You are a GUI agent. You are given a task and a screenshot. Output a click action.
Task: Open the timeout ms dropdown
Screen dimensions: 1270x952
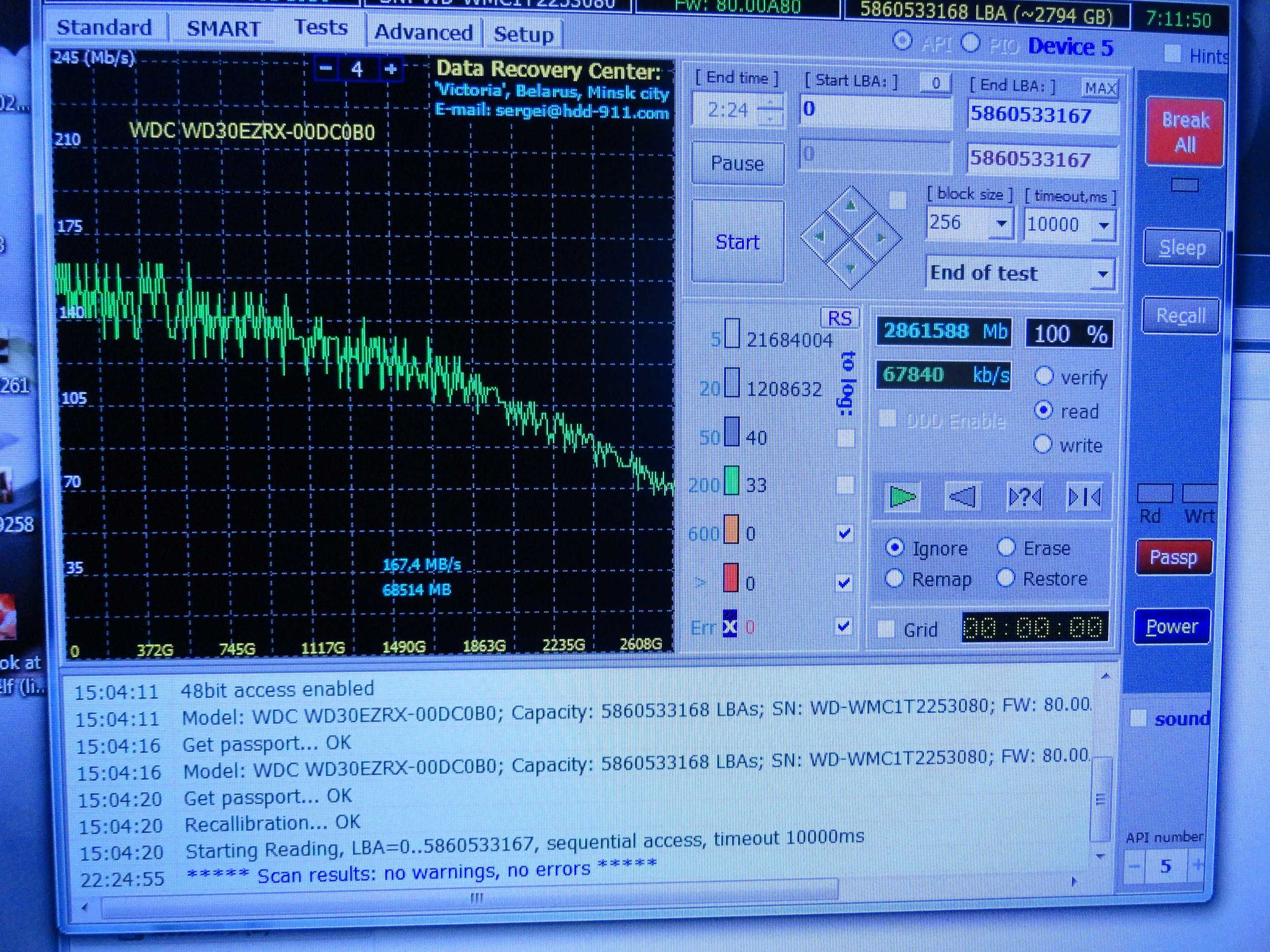click(x=1103, y=226)
